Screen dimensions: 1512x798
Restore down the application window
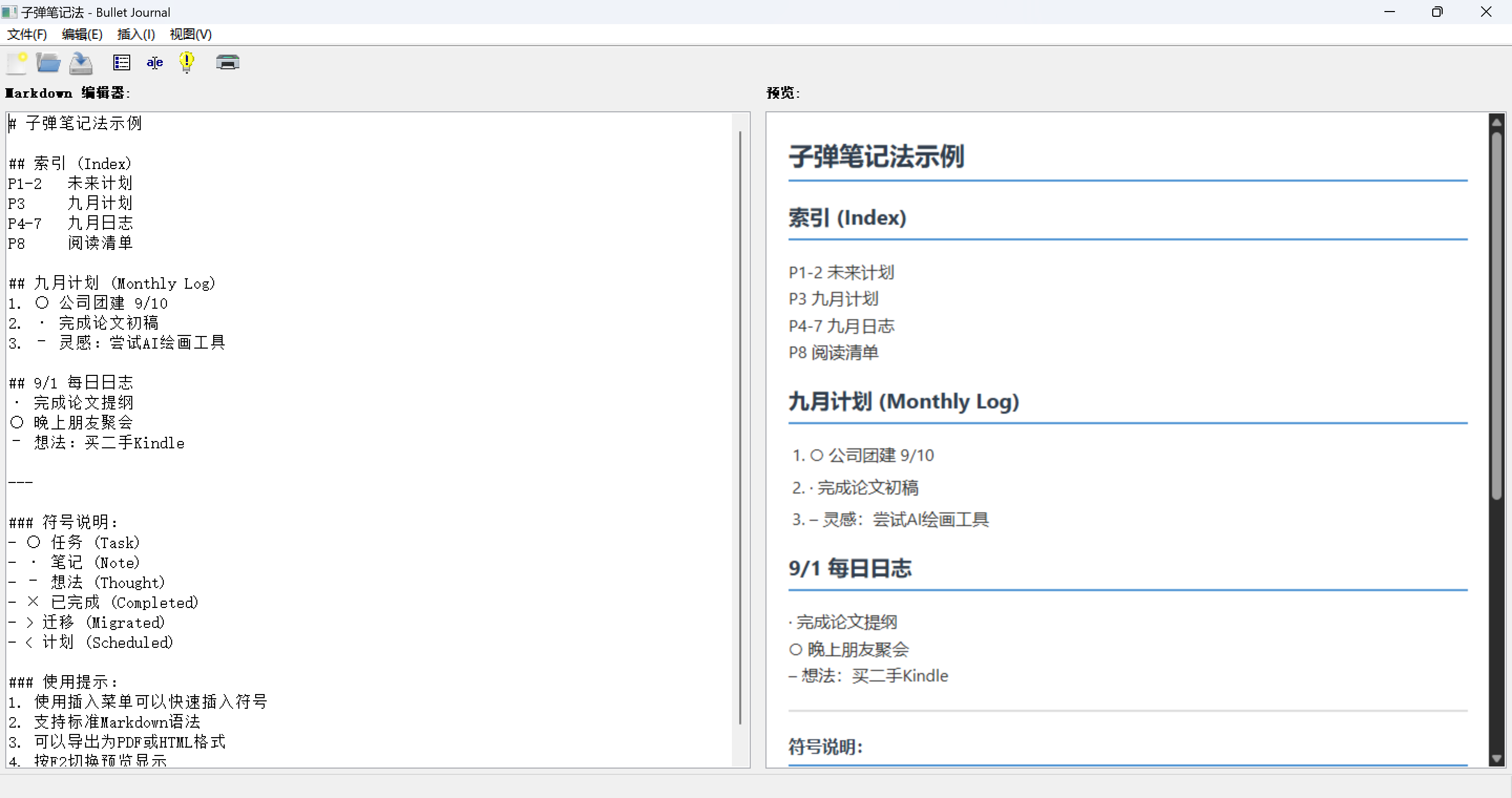click(1436, 12)
